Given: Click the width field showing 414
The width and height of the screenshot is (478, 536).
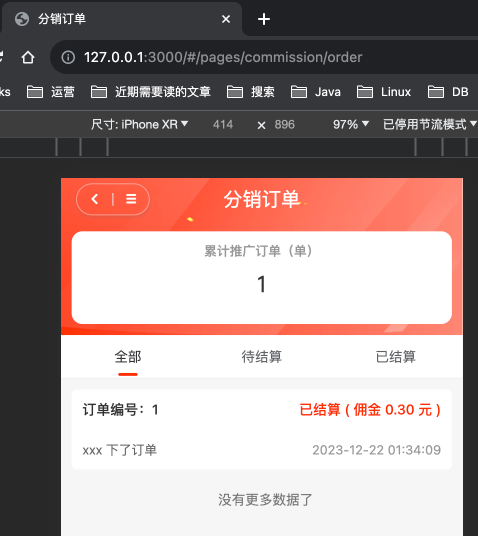Looking at the screenshot, I should [223, 124].
